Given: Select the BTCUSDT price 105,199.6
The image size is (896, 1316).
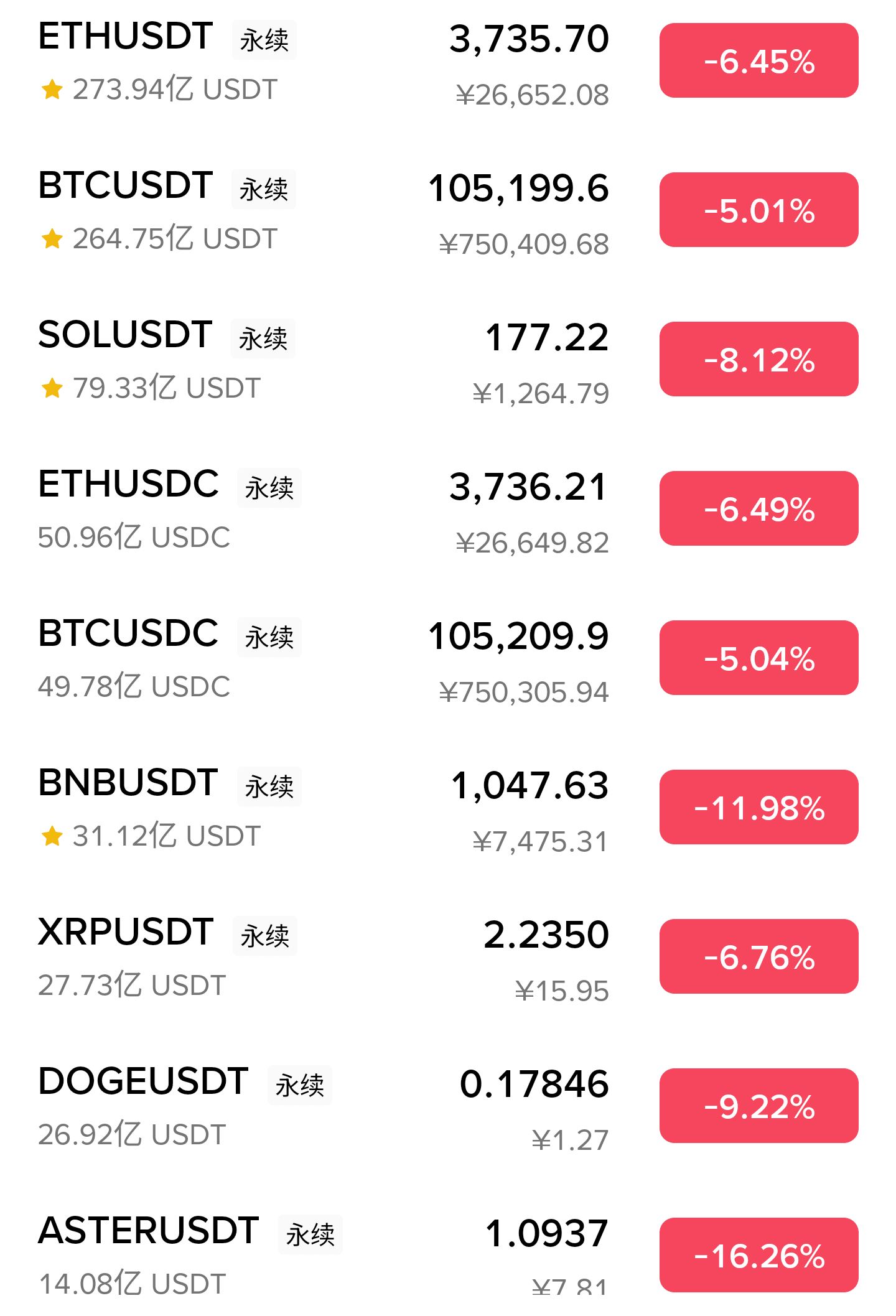Looking at the screenshot, I should click(x=518, y=188).
